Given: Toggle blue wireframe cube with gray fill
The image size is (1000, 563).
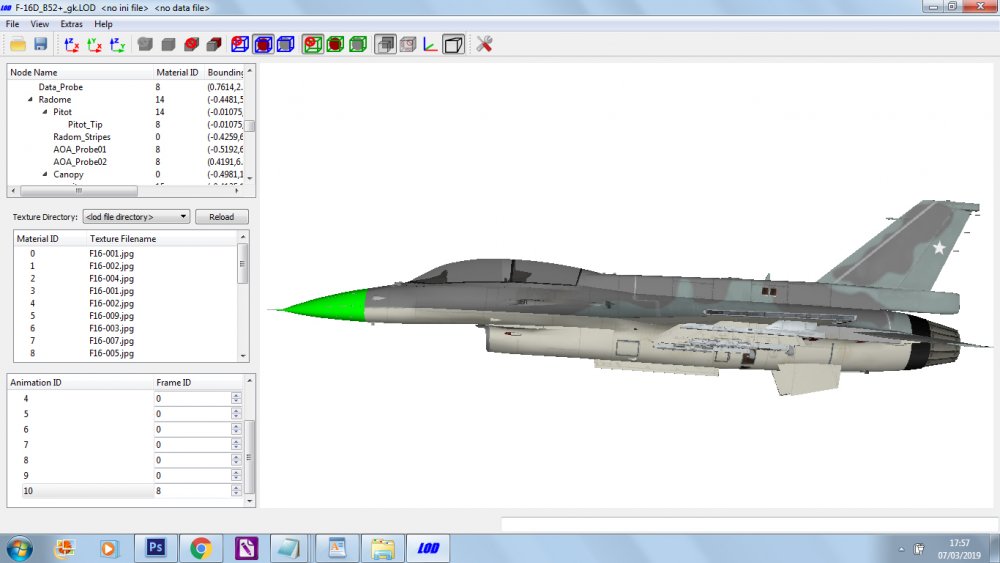Looking at the screenshot, I should 286,44.
